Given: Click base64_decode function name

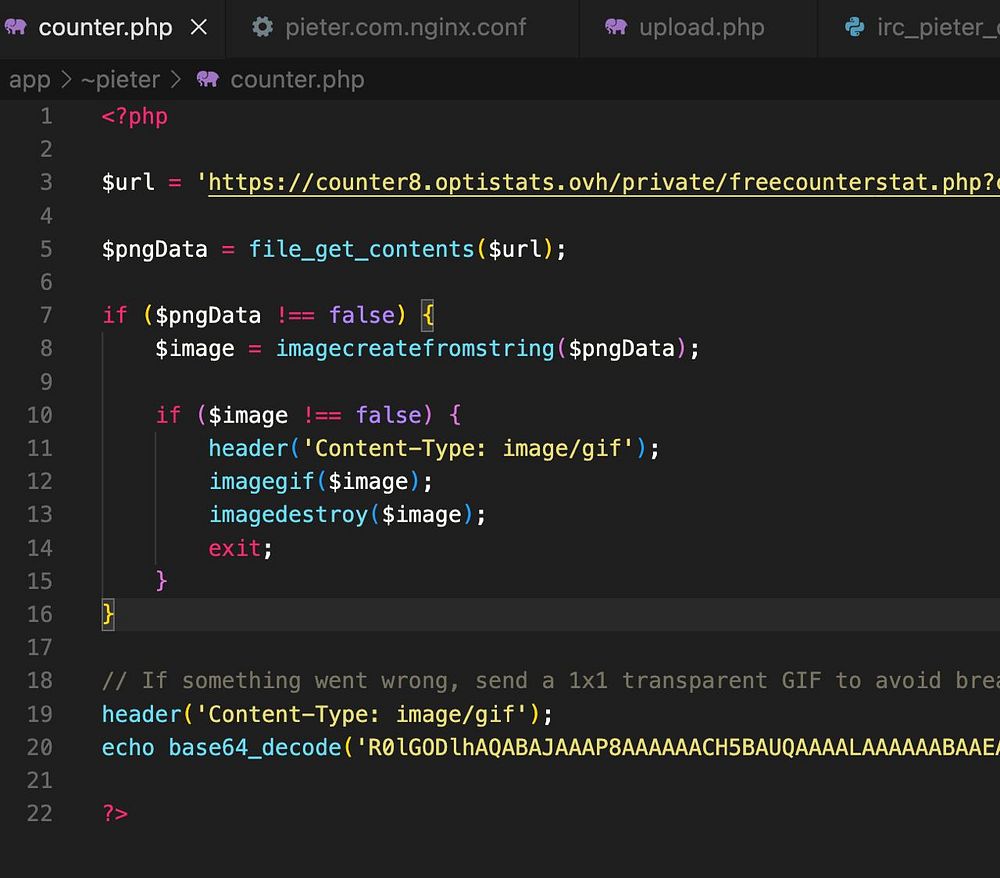Looking at the screenshot, I should point(255,747).
